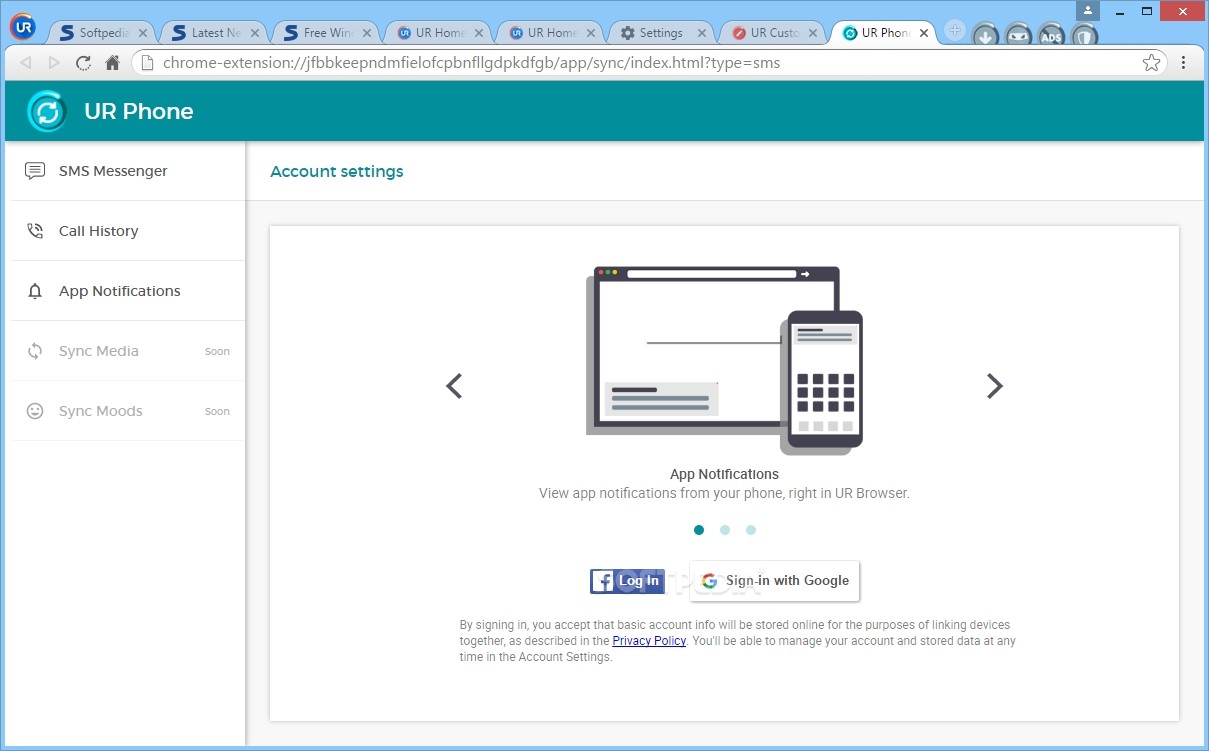Click the Soon label beside Sync Media
Image resolution: width=1209 pixels, height=751 pixels.
point(217,351)
